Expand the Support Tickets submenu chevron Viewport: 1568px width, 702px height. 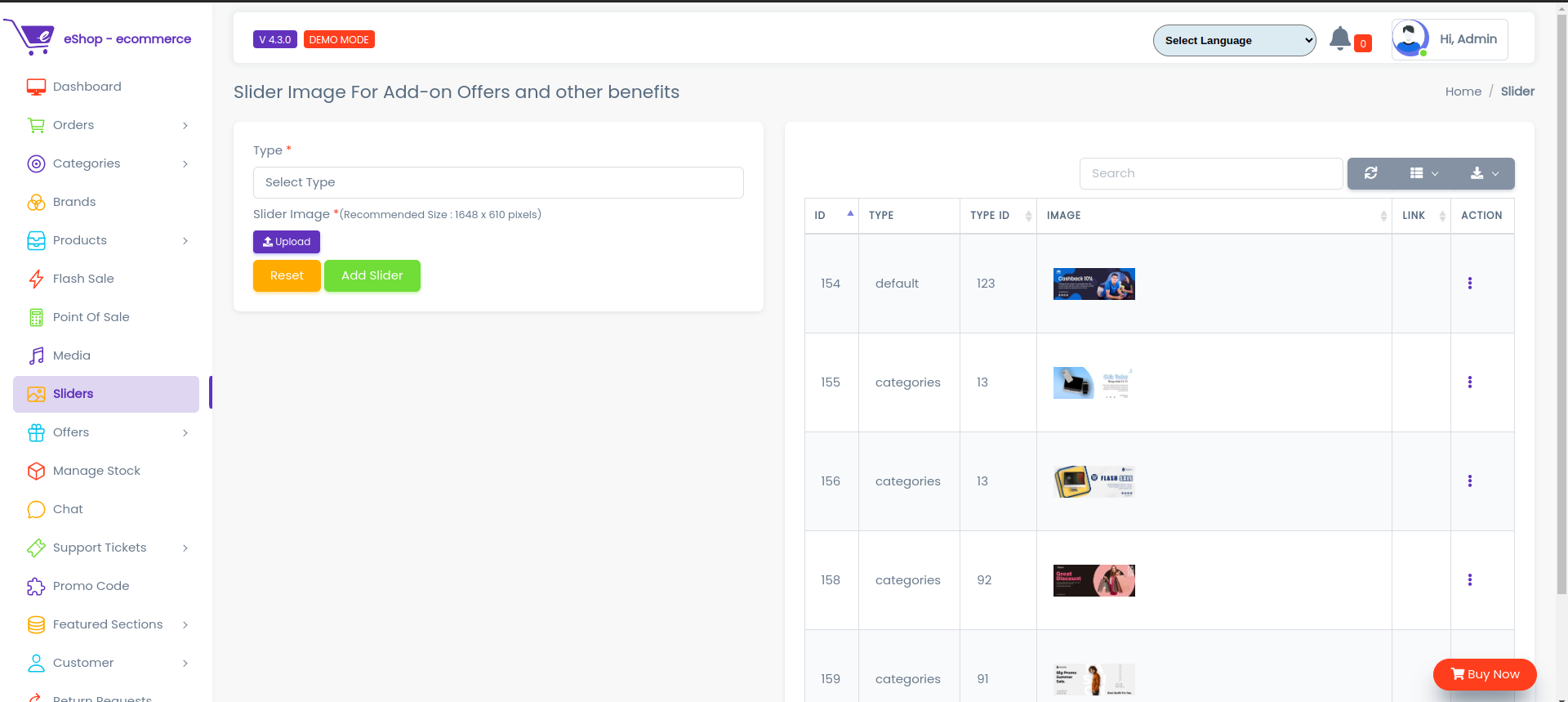[x=185, y=548]
